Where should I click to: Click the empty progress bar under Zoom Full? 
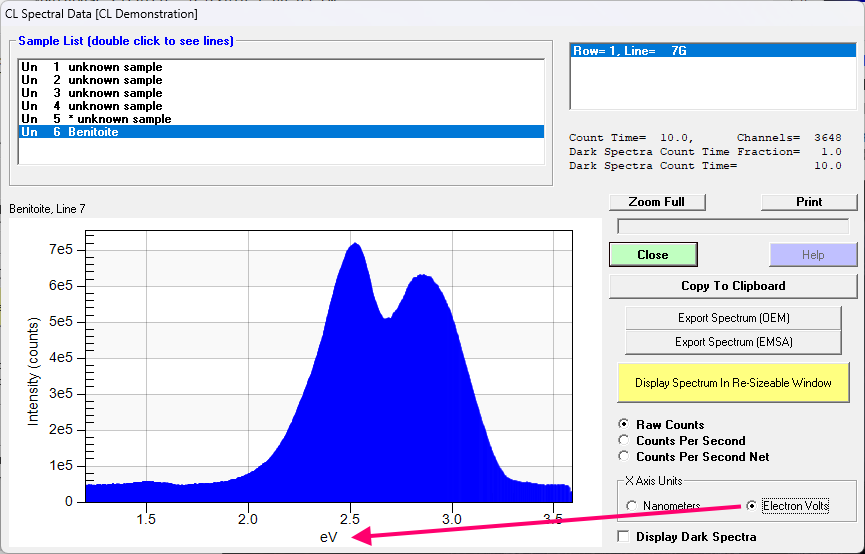click(x=736, y=226)
